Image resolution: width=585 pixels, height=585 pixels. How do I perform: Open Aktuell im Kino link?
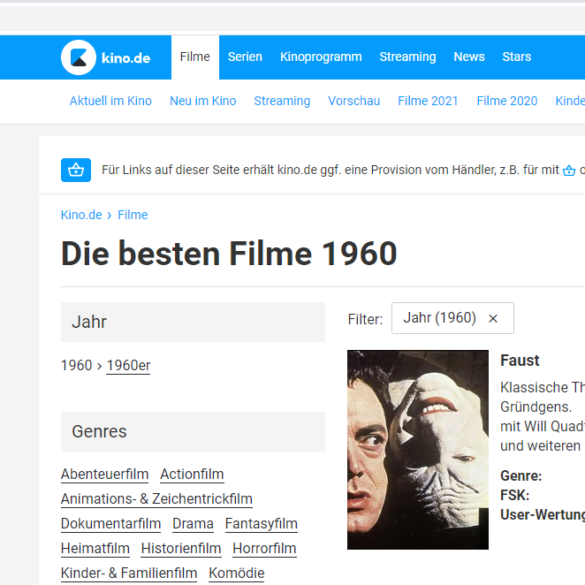pyautogui.click(x=110, y=101)
